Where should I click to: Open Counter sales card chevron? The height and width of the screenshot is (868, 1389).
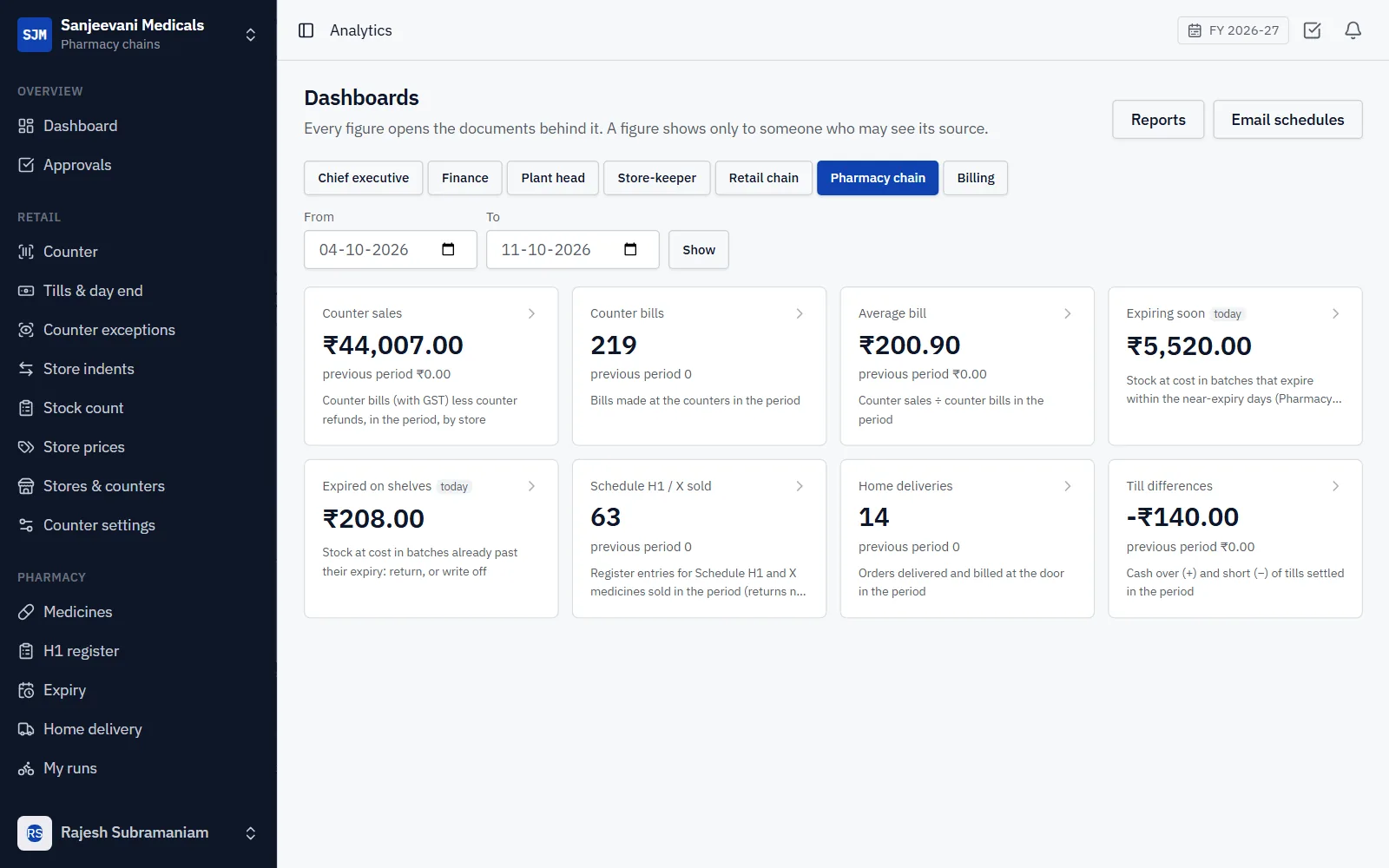(531, 313)
